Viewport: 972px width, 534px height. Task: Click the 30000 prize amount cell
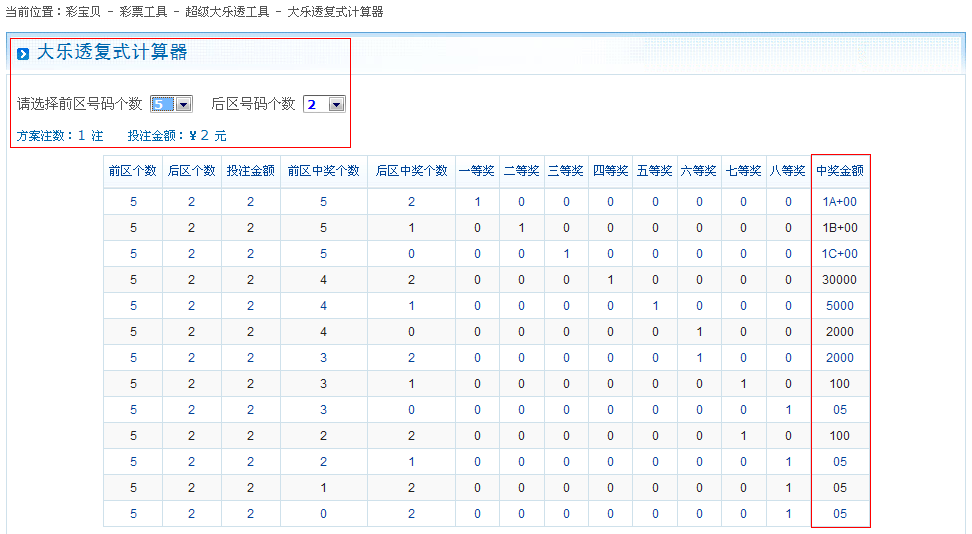(x=840, y=280)
